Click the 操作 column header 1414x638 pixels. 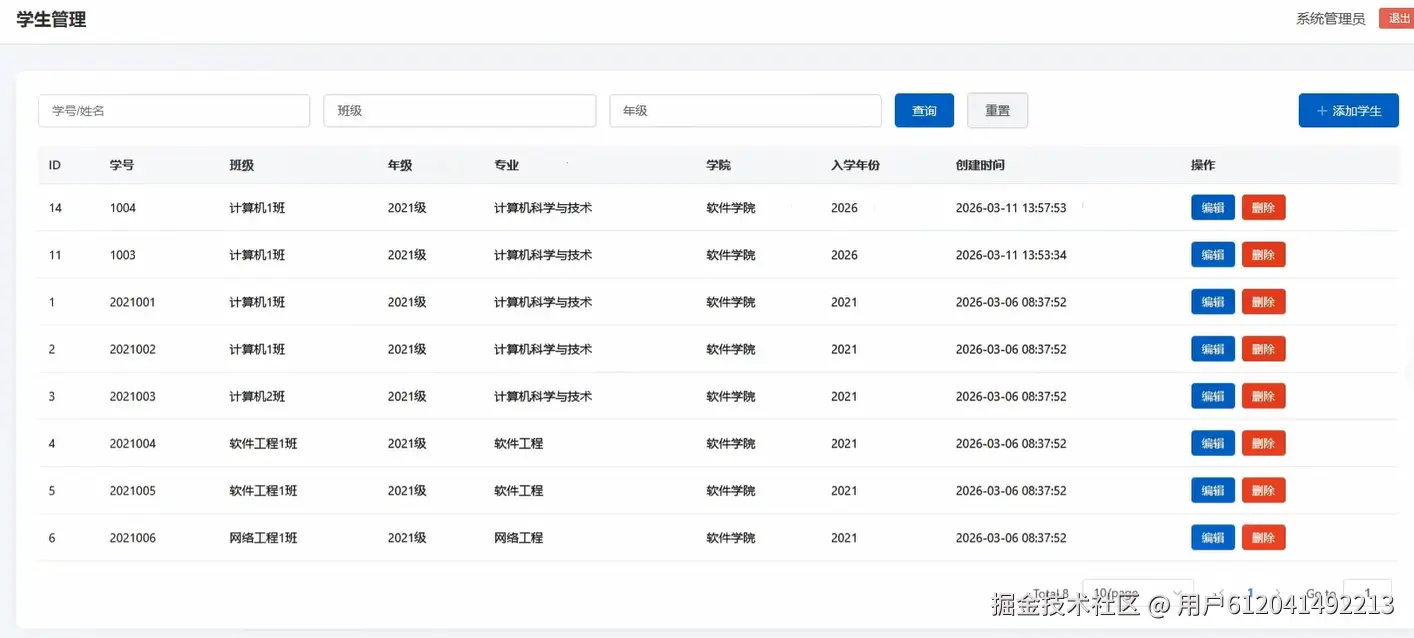point(1203,165)
